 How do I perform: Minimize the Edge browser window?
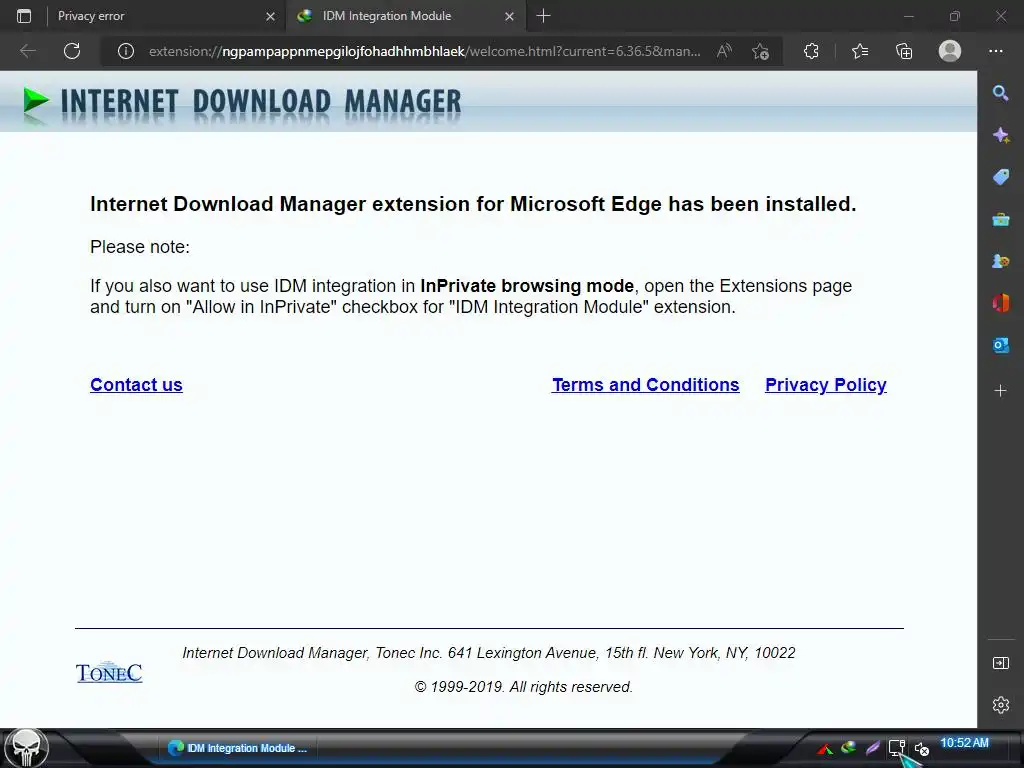point(908,16)
